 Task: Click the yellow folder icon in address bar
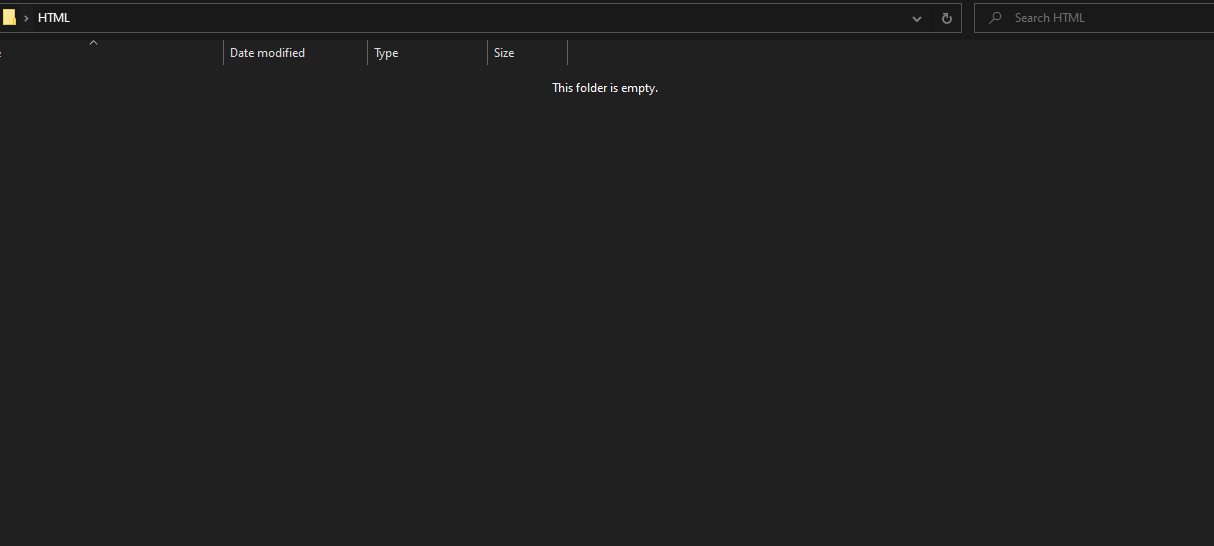(x=9, y=18)
